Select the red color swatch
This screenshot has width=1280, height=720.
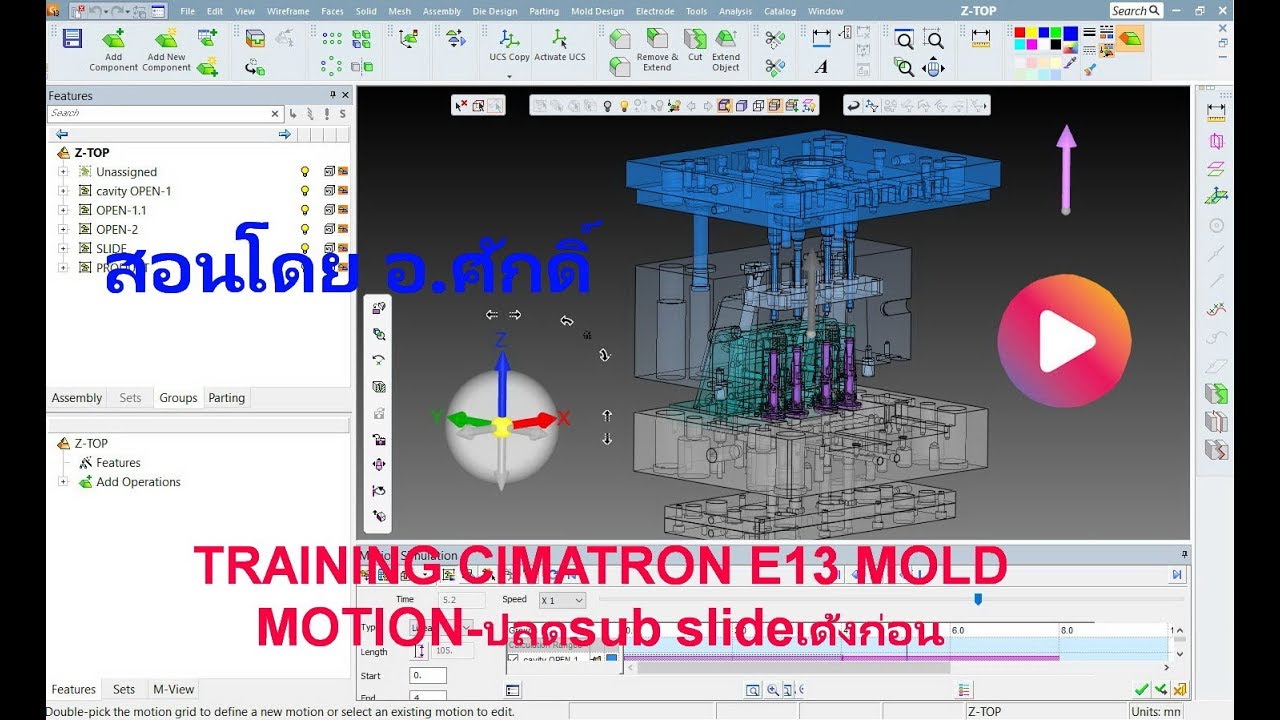coord(1021,32)
